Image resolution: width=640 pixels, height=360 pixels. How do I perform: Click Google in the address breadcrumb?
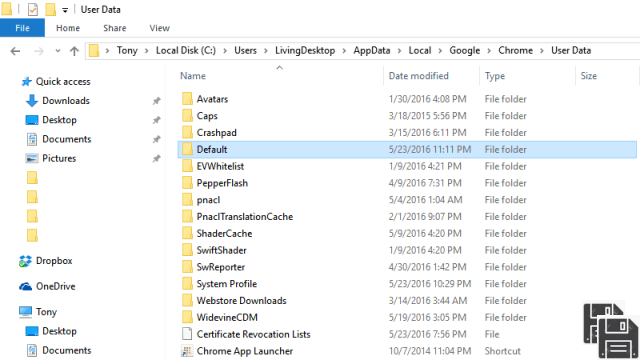(x=464, y=51)
